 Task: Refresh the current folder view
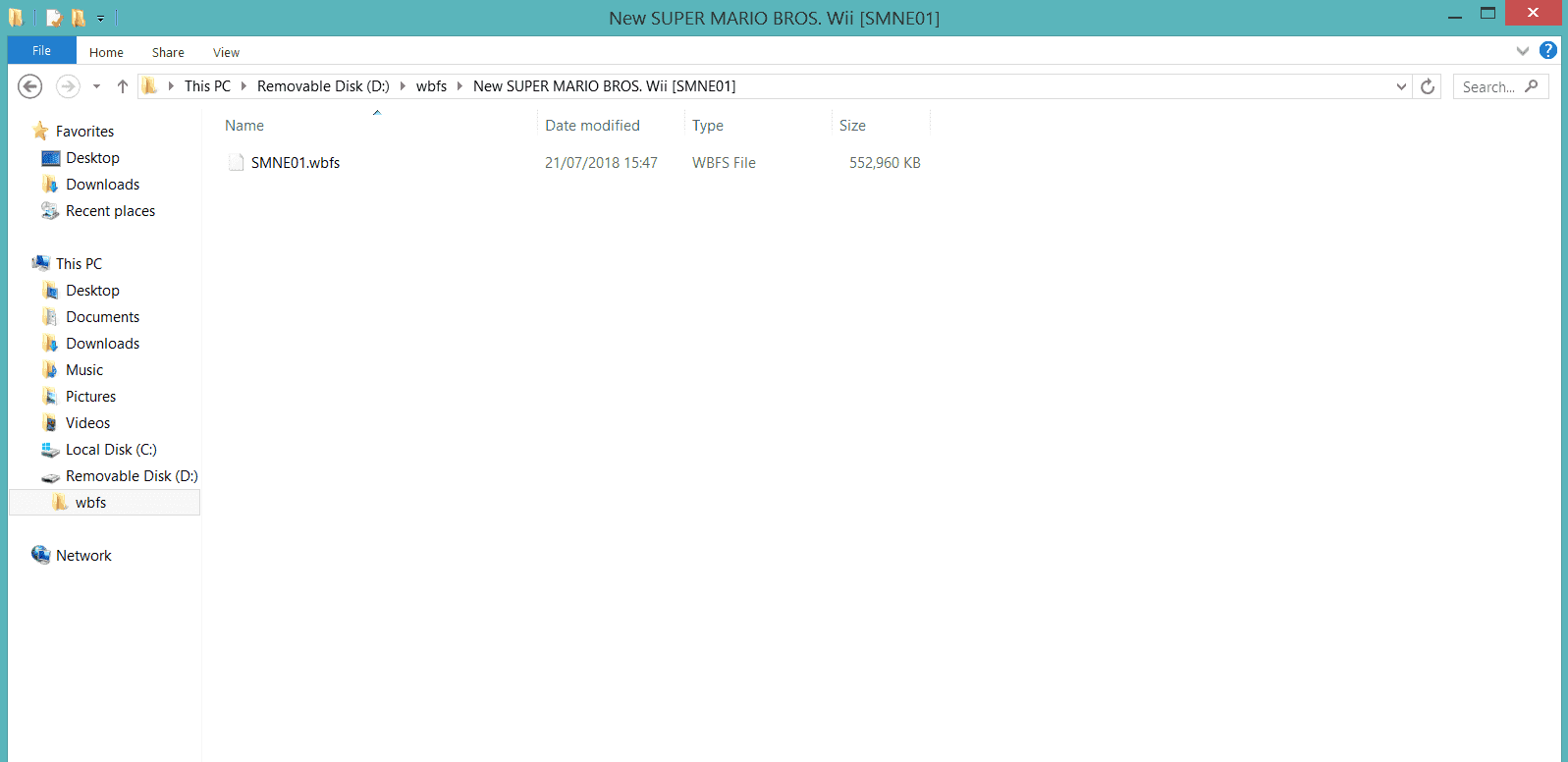coord(1428,86)
